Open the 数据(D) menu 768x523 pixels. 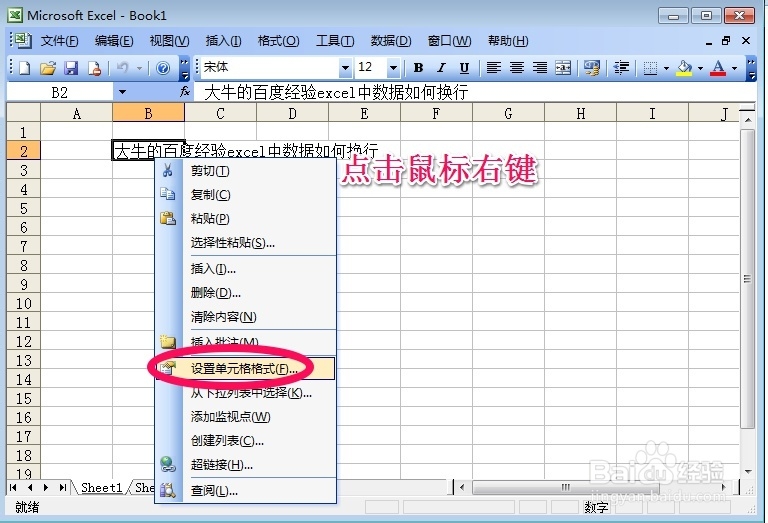tap(391, 41)
